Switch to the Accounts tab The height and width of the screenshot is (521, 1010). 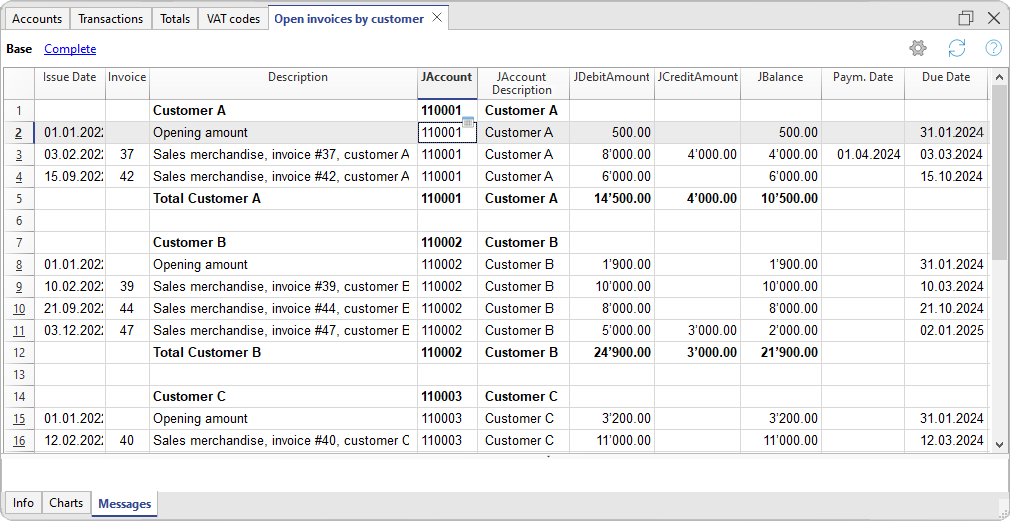[x=37, y=19]
